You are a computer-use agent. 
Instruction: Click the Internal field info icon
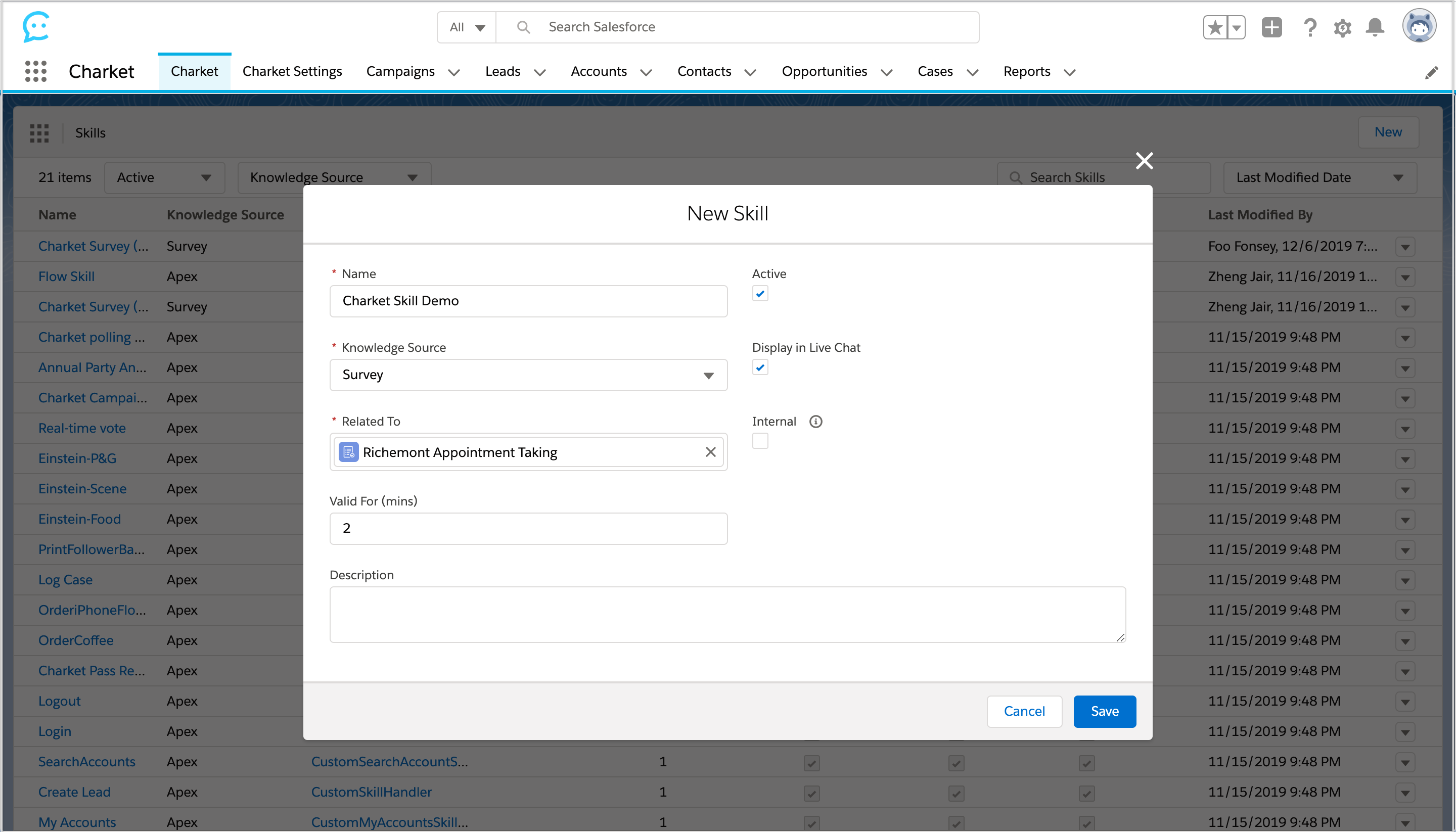pos(815,422)
